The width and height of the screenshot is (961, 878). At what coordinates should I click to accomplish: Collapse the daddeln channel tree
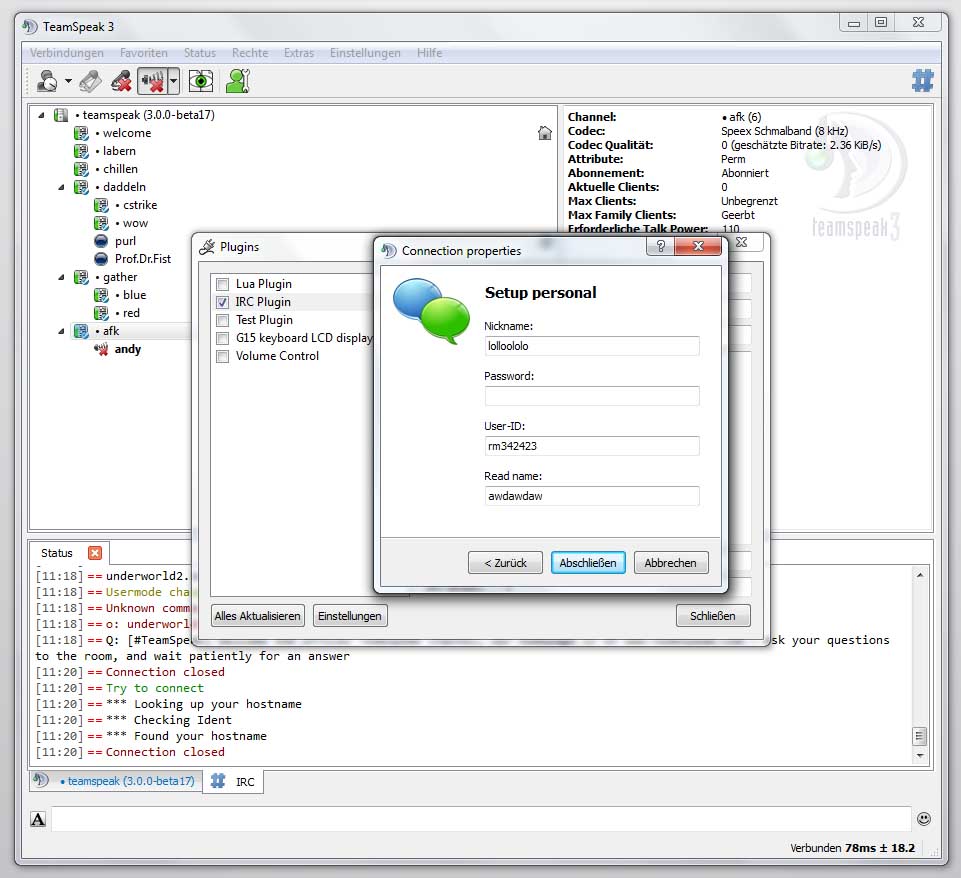pos(62,187)
